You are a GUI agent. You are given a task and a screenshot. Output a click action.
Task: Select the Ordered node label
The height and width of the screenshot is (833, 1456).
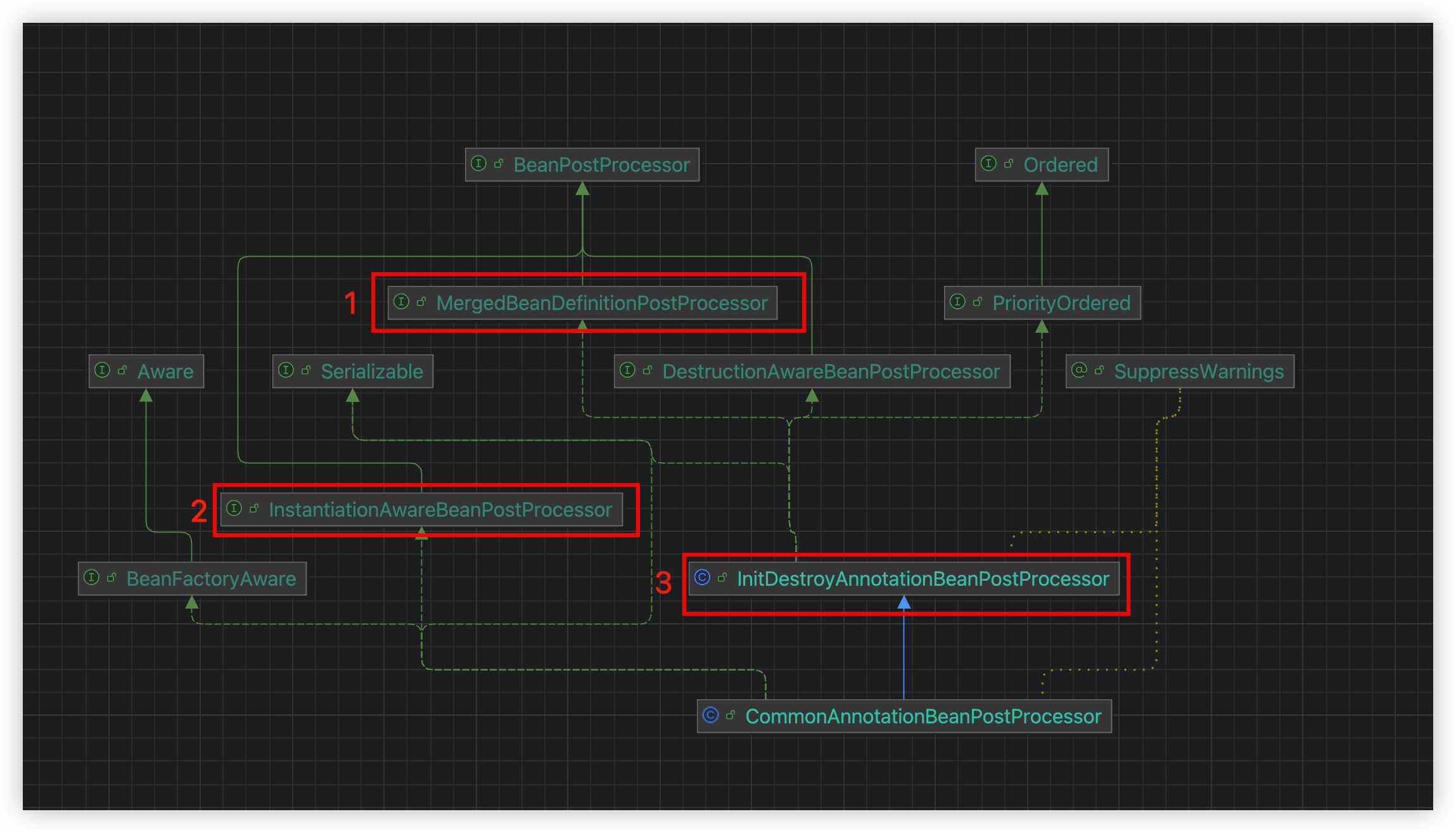pos(1061,165)
